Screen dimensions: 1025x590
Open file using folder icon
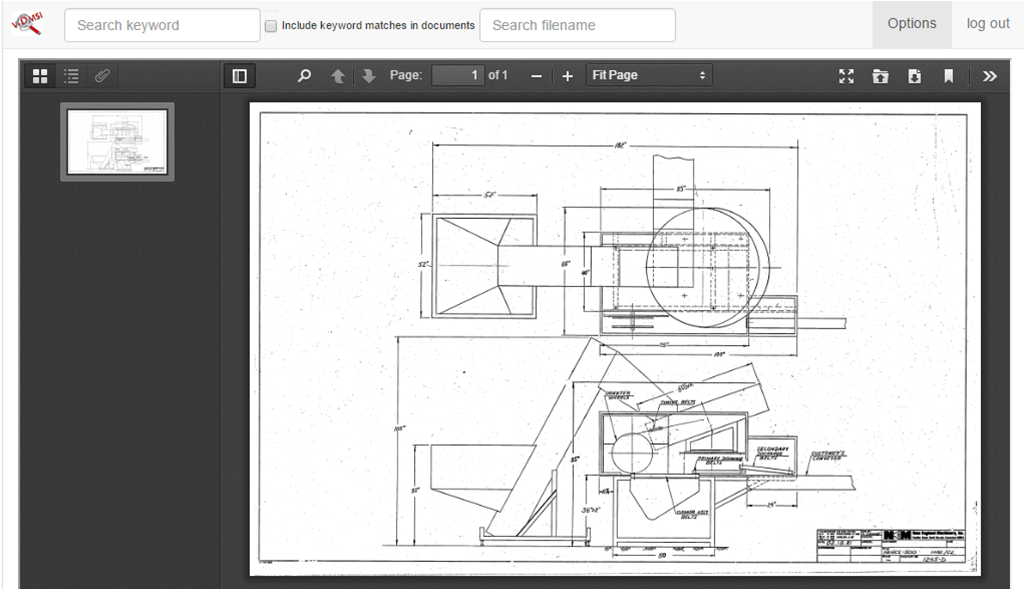click(x=880, y=76)
